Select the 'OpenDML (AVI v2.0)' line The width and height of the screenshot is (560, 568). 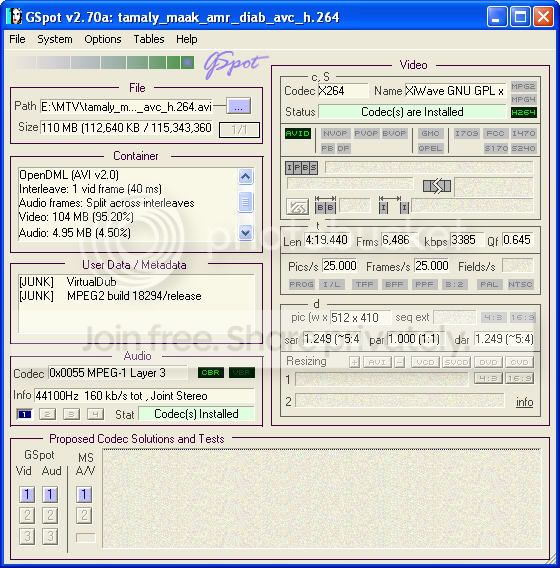[x=69, y=175]
